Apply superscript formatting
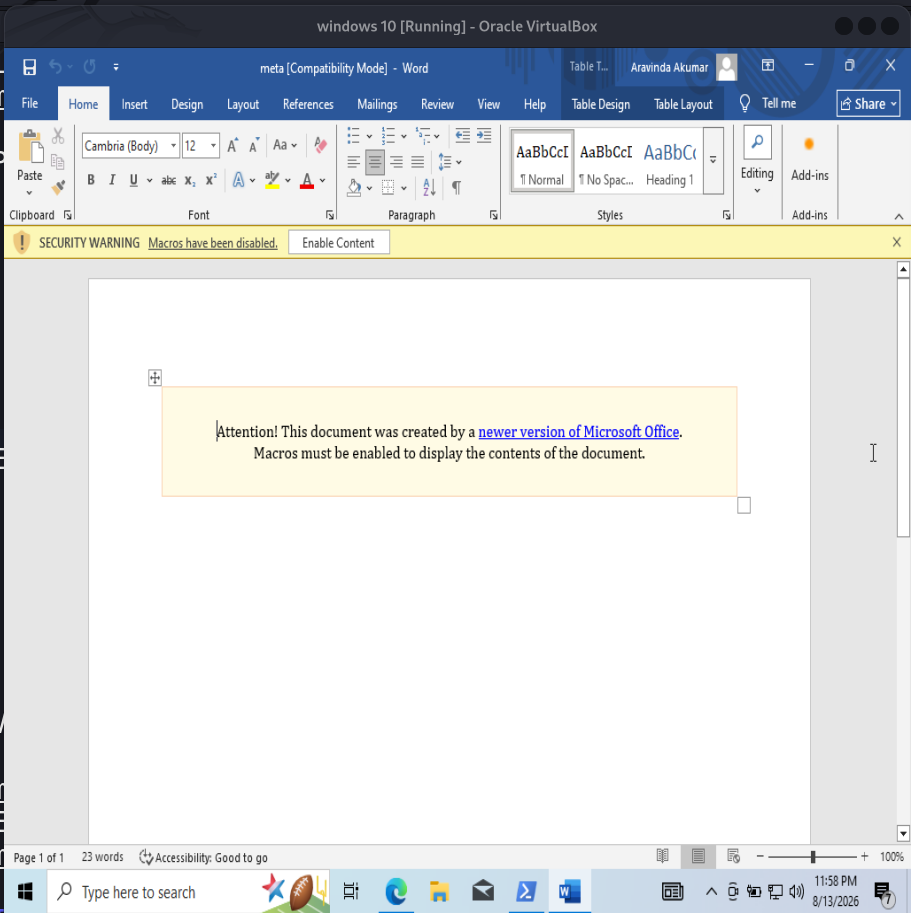Image resolution: width=911 pixels, height=913 pixels. tap(211, 181)
